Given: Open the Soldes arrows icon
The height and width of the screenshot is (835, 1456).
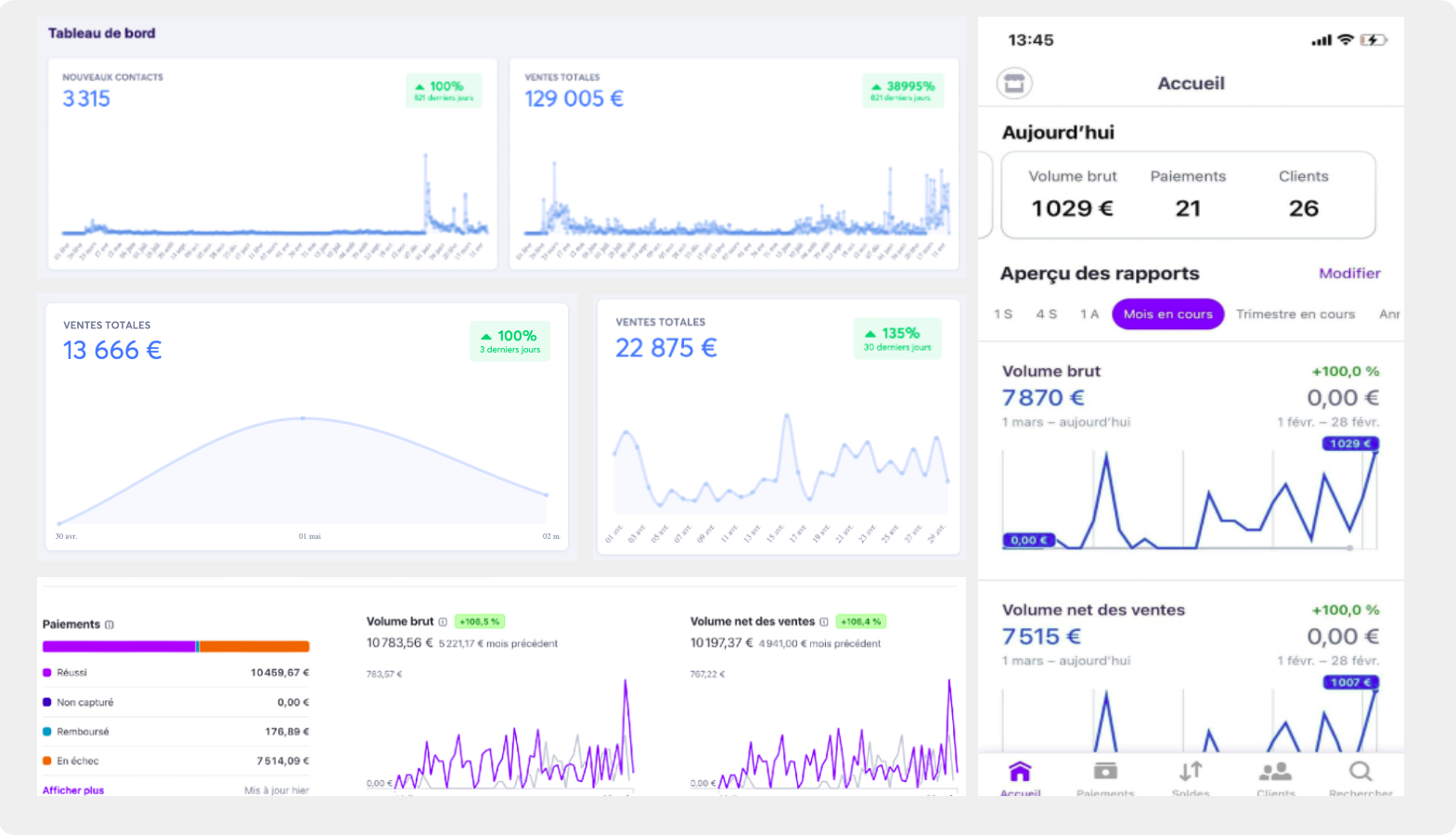Looking at the screenshot, I should [x=1191, y=772].
